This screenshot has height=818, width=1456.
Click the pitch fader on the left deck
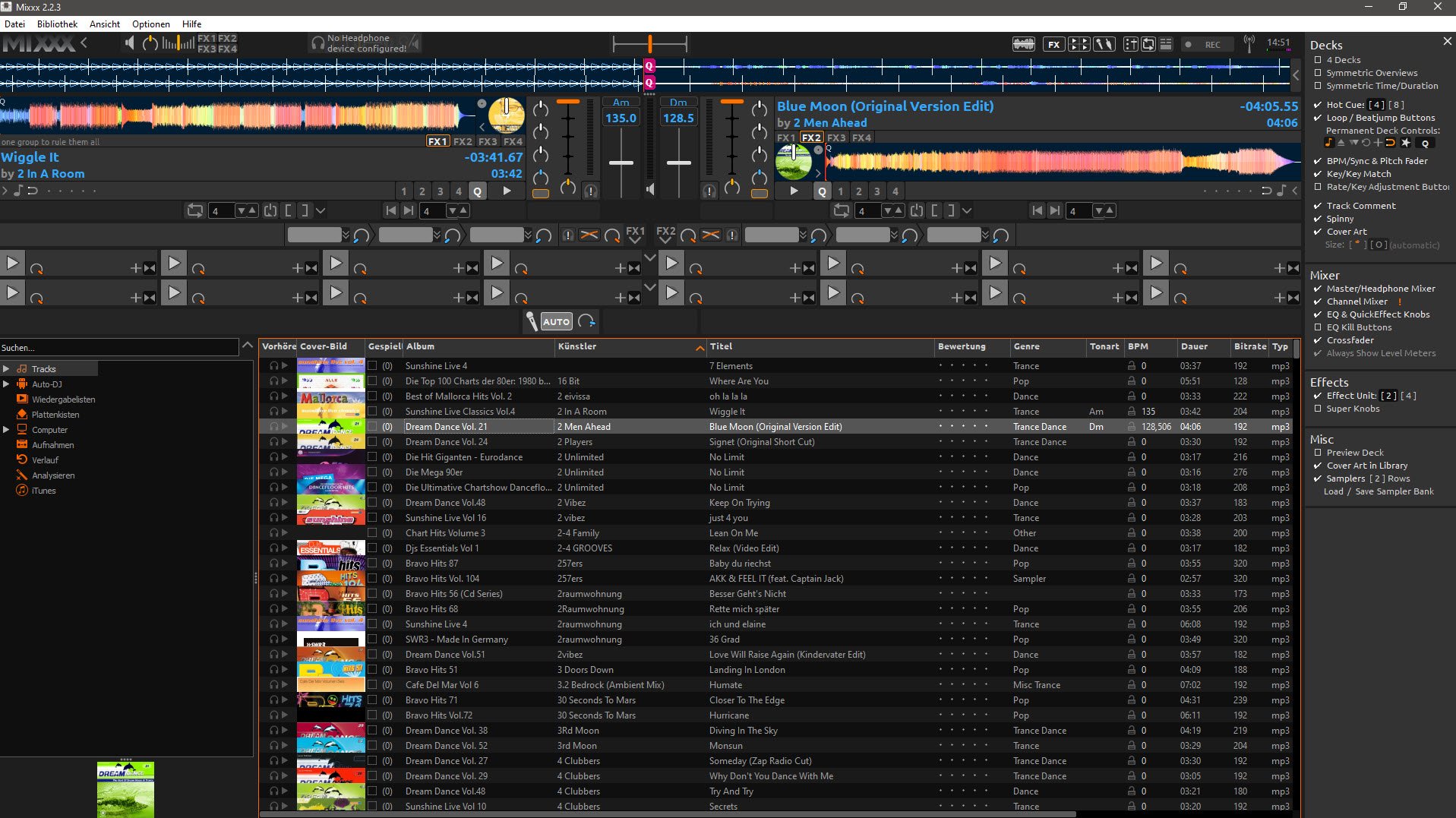click(x=621, y=163)
